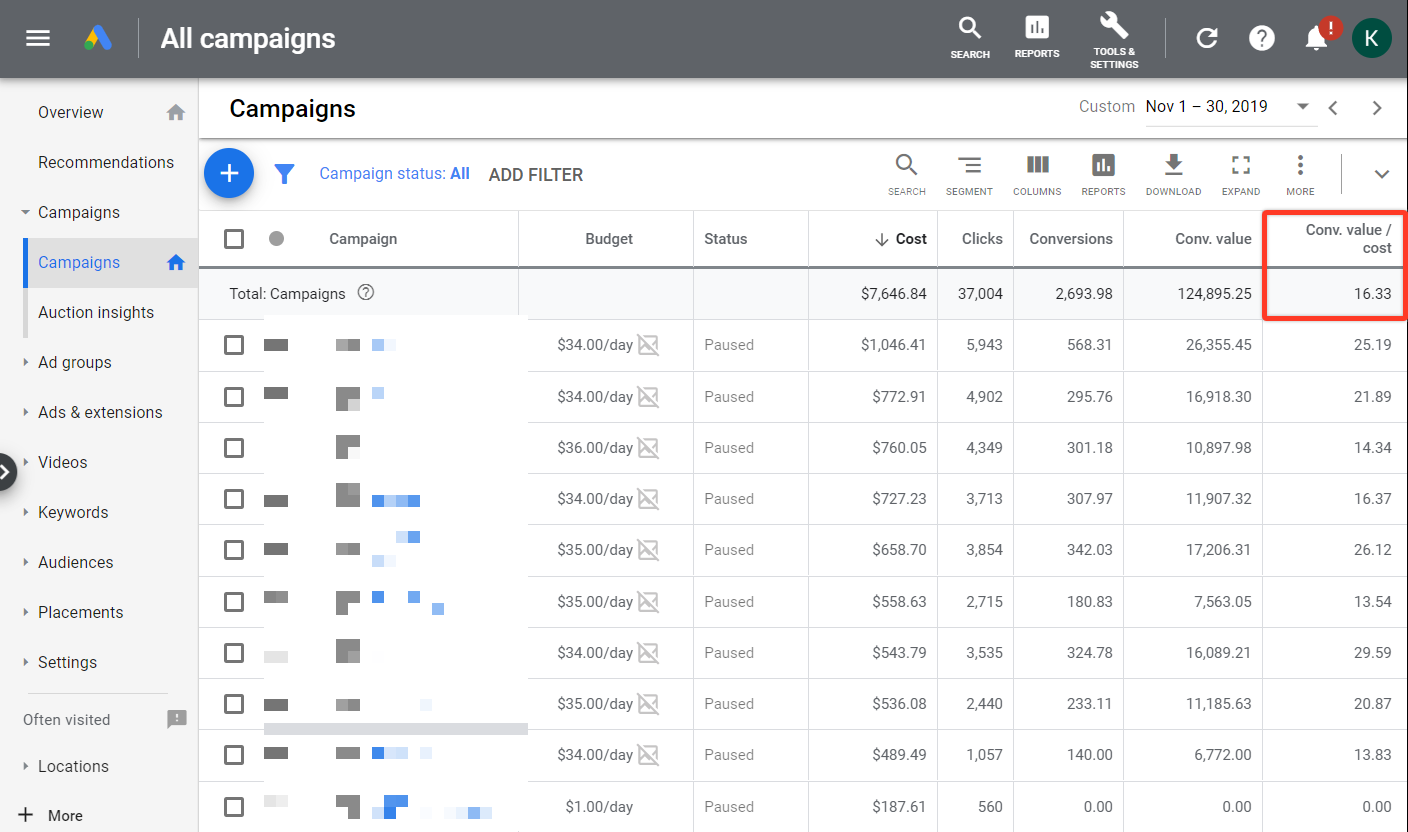This screenshot has width=1408, height=832.
Task: Check the campaign costing $558.63
Action: click(234, 602)
